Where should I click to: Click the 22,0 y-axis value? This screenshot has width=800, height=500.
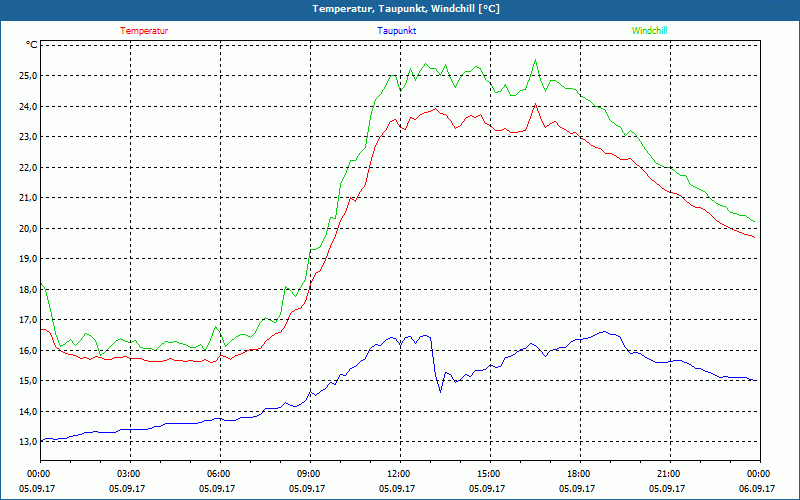[x=28, y=167]
